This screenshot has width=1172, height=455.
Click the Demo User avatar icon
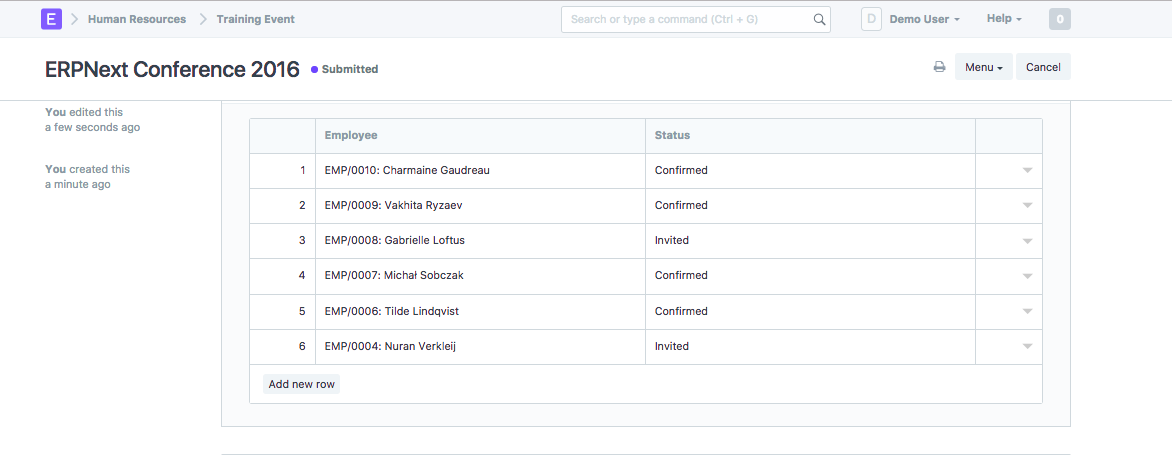click(x=871, y=19)
